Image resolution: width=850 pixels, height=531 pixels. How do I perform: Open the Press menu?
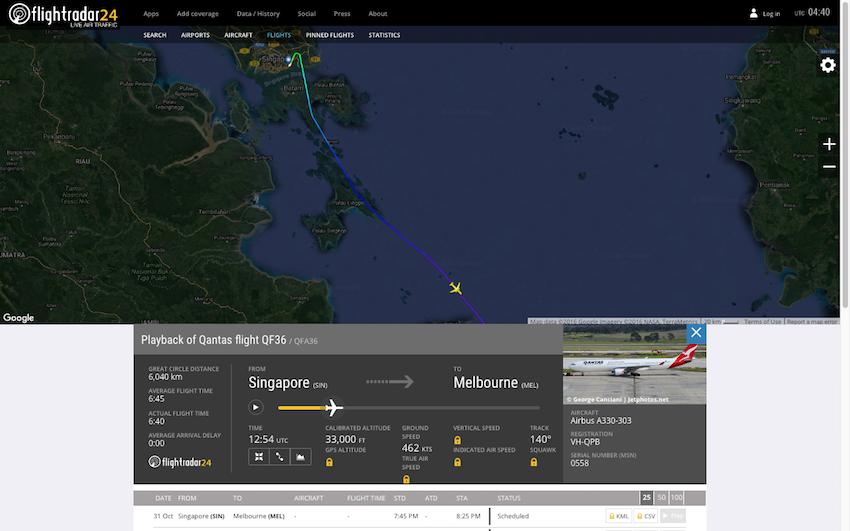click(342, 14)
